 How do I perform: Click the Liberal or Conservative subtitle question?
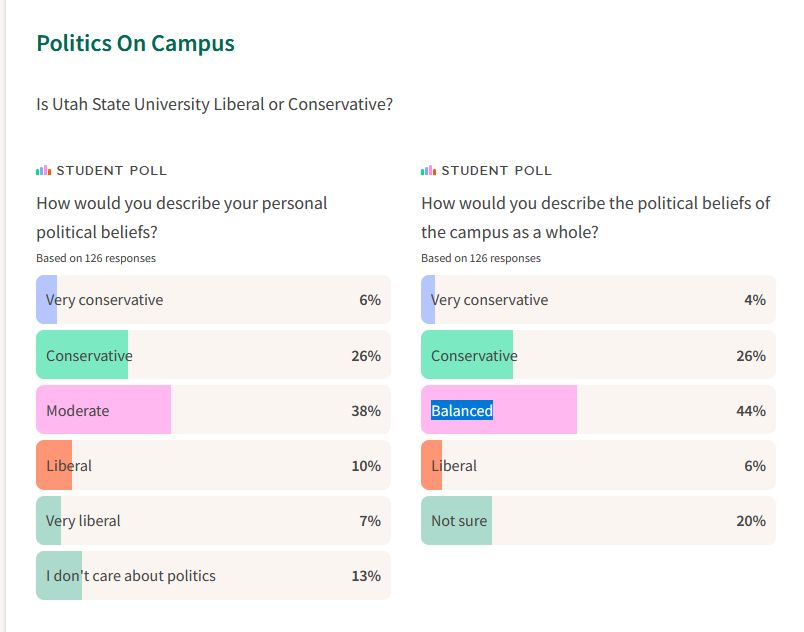click(x=214, y=104)
